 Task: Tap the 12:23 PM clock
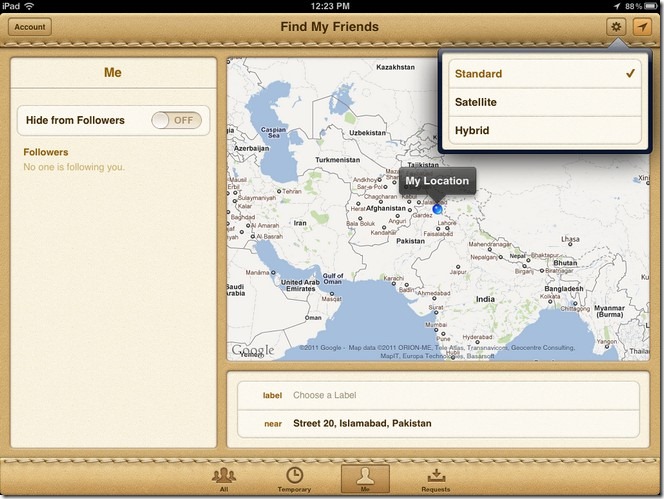[330, 6]
